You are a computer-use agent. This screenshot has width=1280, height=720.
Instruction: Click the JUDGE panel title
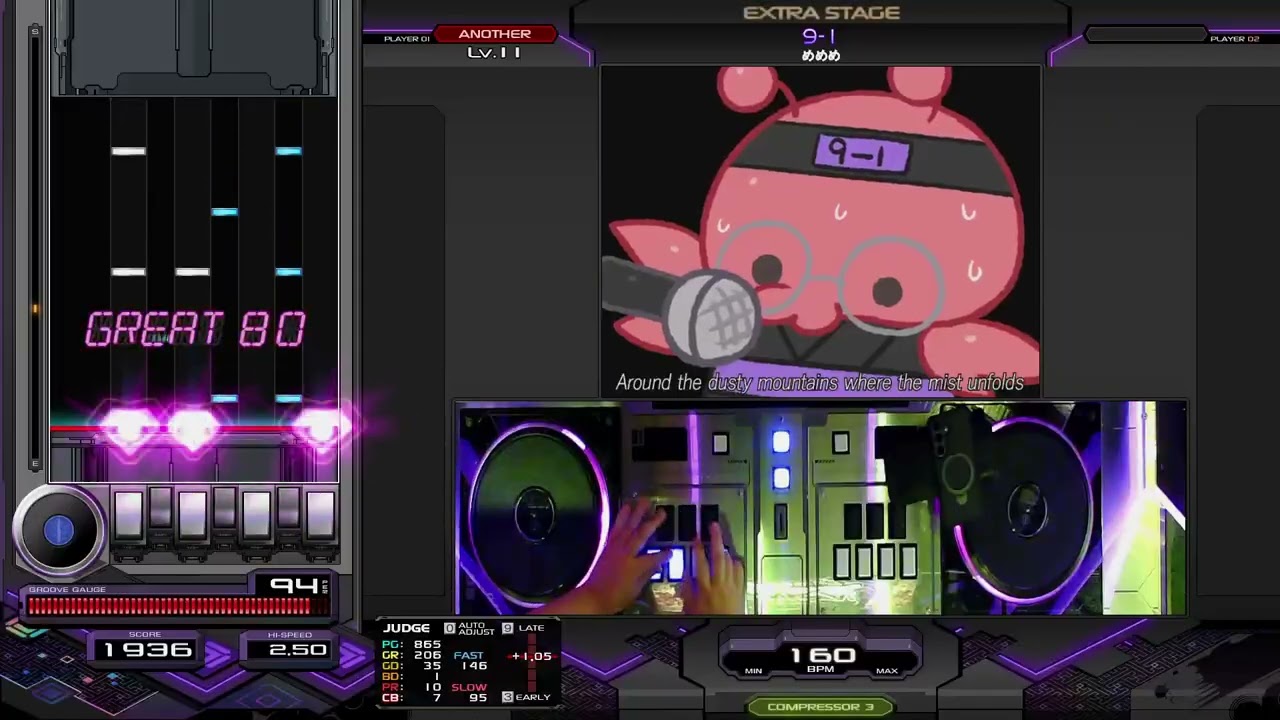point(407,628)
